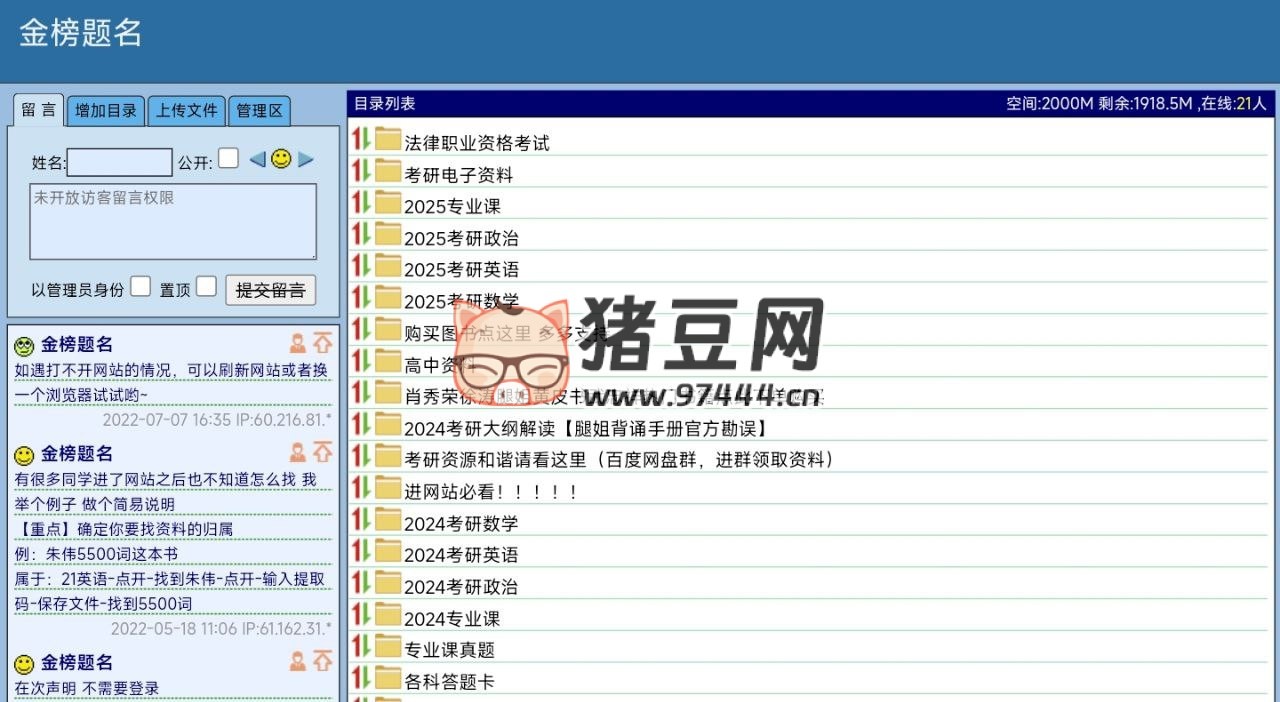
Task: Click inside the 姓名 name input field
Action: click(118, 161)
